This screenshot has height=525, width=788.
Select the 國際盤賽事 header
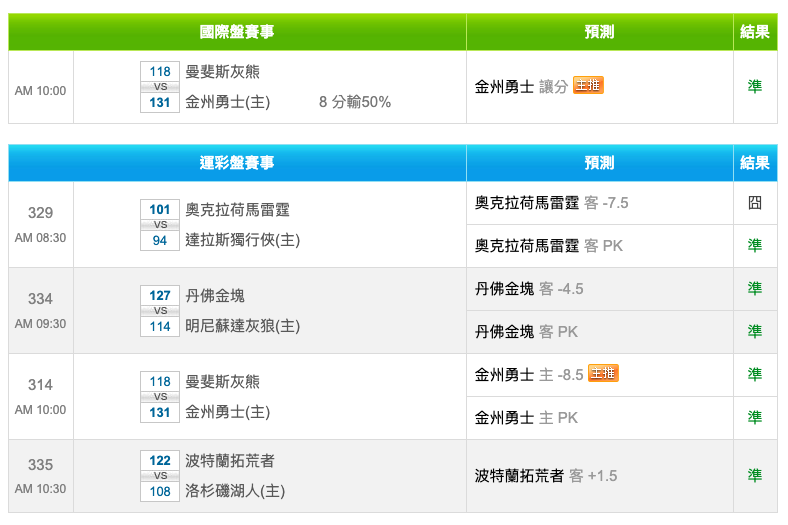pos(237,32)
